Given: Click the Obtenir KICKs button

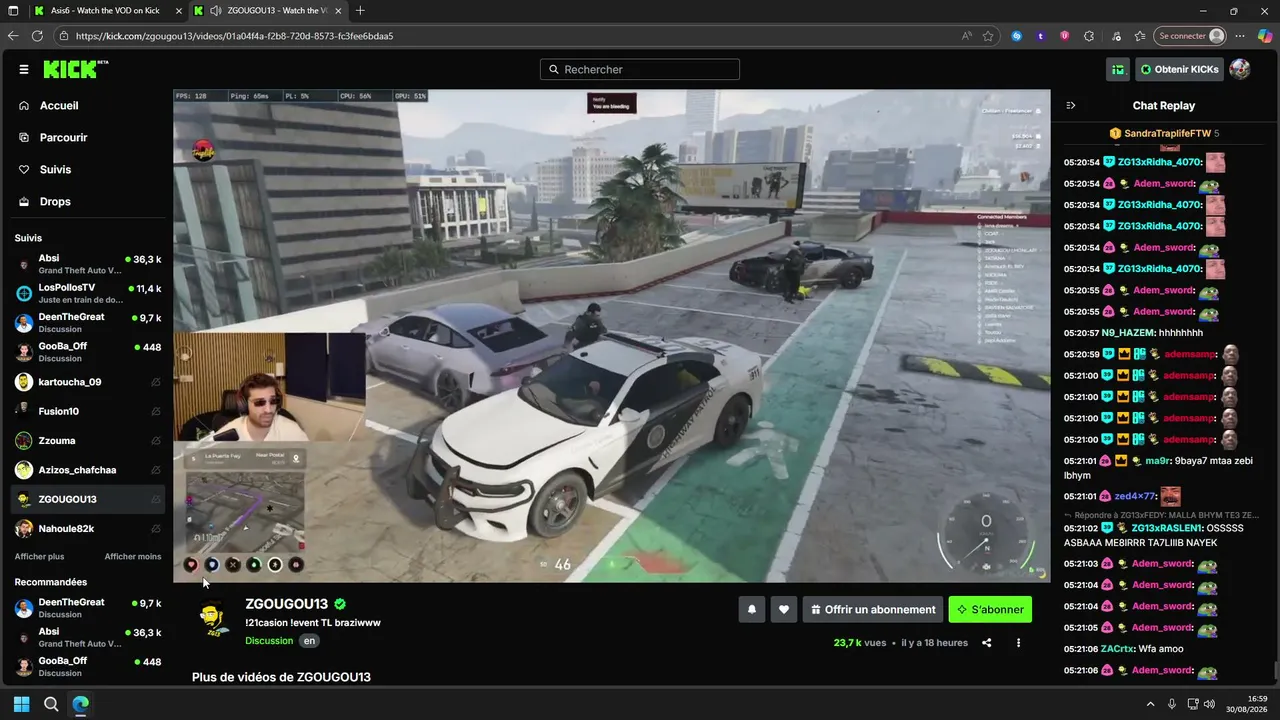Looking at the screenshot, I should (1179, 69).
